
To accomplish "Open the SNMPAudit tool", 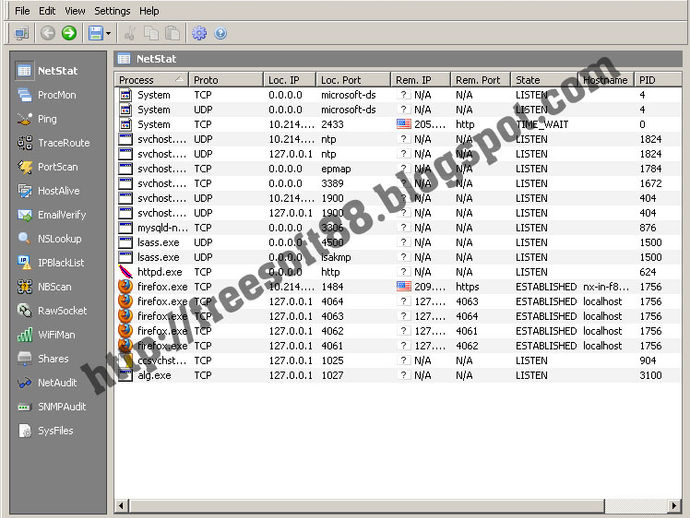I will 52,407.
